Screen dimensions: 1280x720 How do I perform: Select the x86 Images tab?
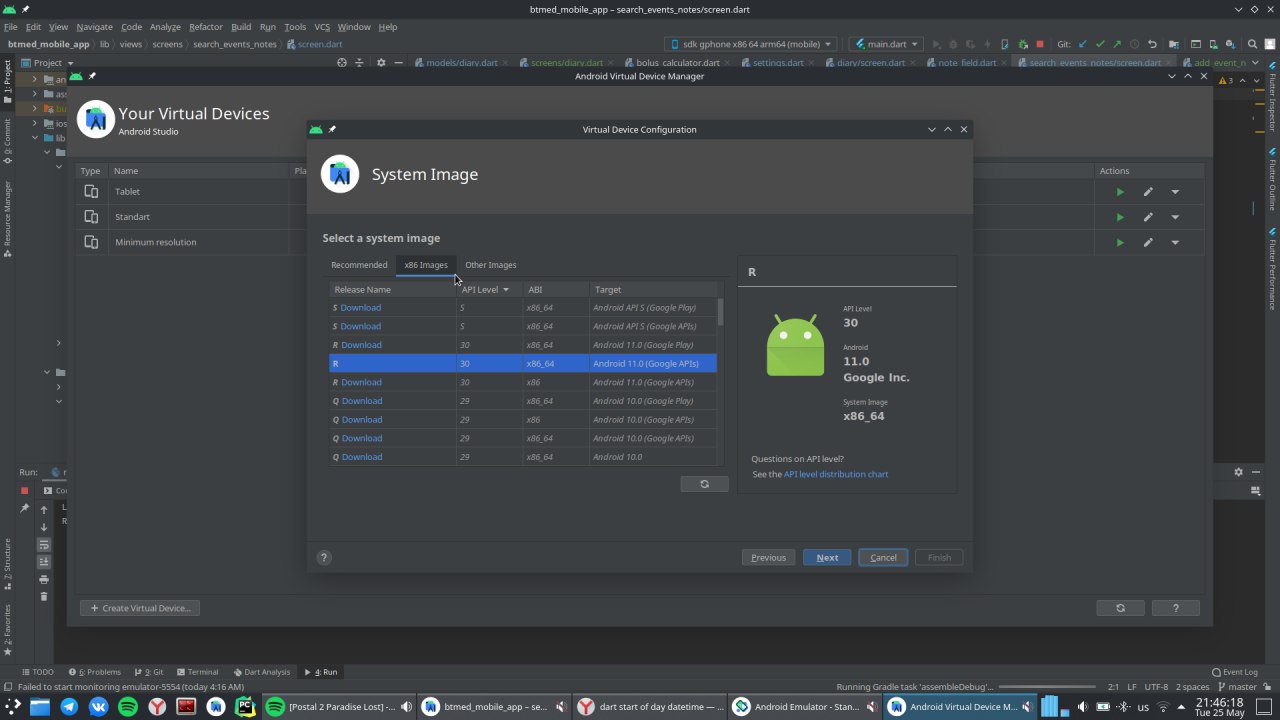click(426, 265)
